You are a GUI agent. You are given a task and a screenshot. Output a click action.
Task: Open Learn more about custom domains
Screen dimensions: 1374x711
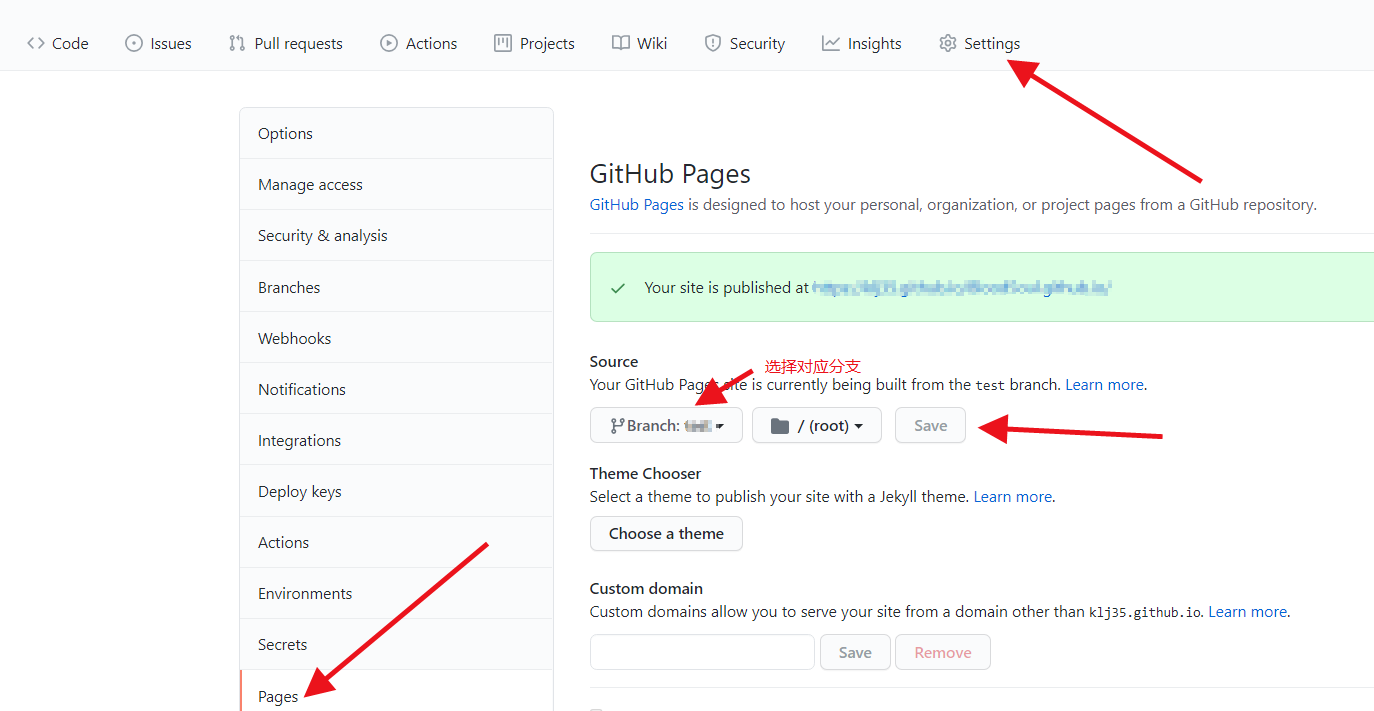tap(1248, 611)
